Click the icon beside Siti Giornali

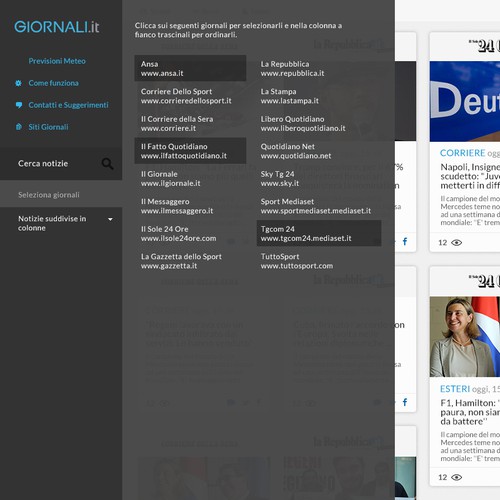pos(19,127)
